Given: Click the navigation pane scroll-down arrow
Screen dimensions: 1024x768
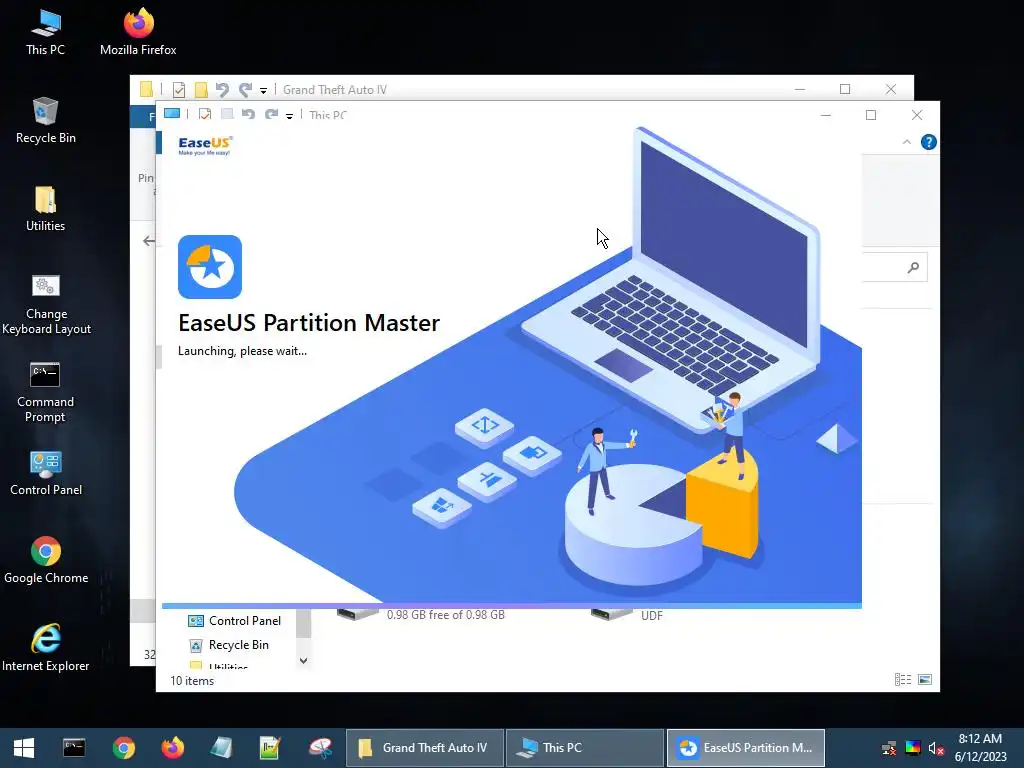Looking at the screenshot, I should pyautogui.click(x=303, y=660).
